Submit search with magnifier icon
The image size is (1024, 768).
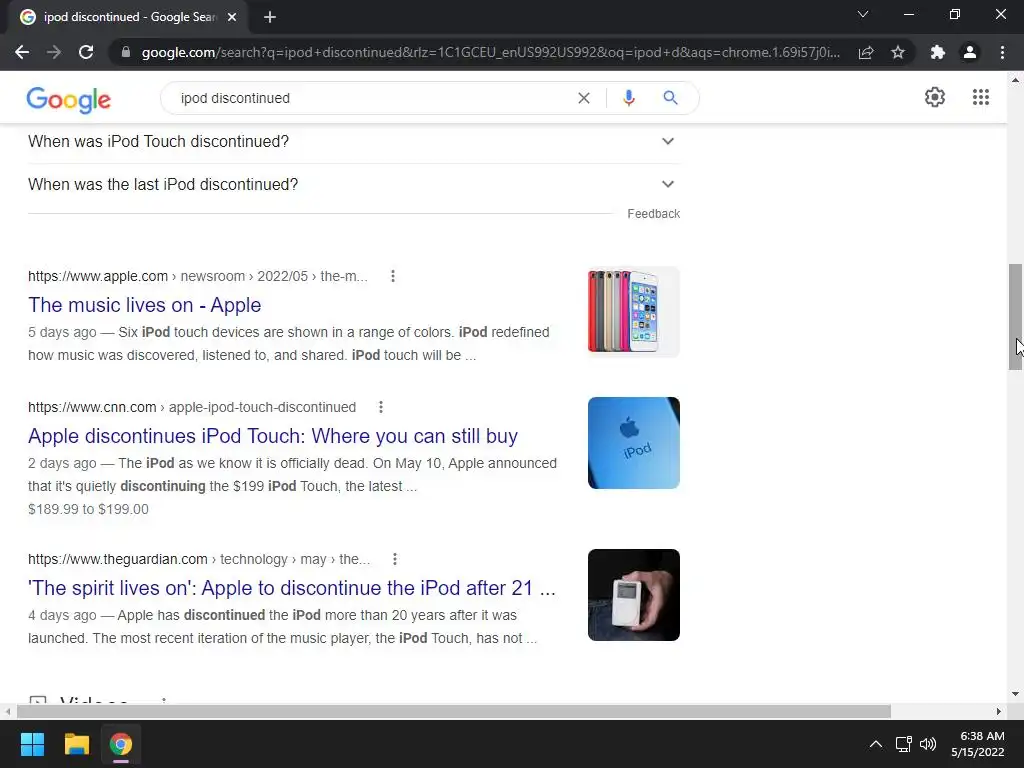pyautogui.click(x=670, y=98)
